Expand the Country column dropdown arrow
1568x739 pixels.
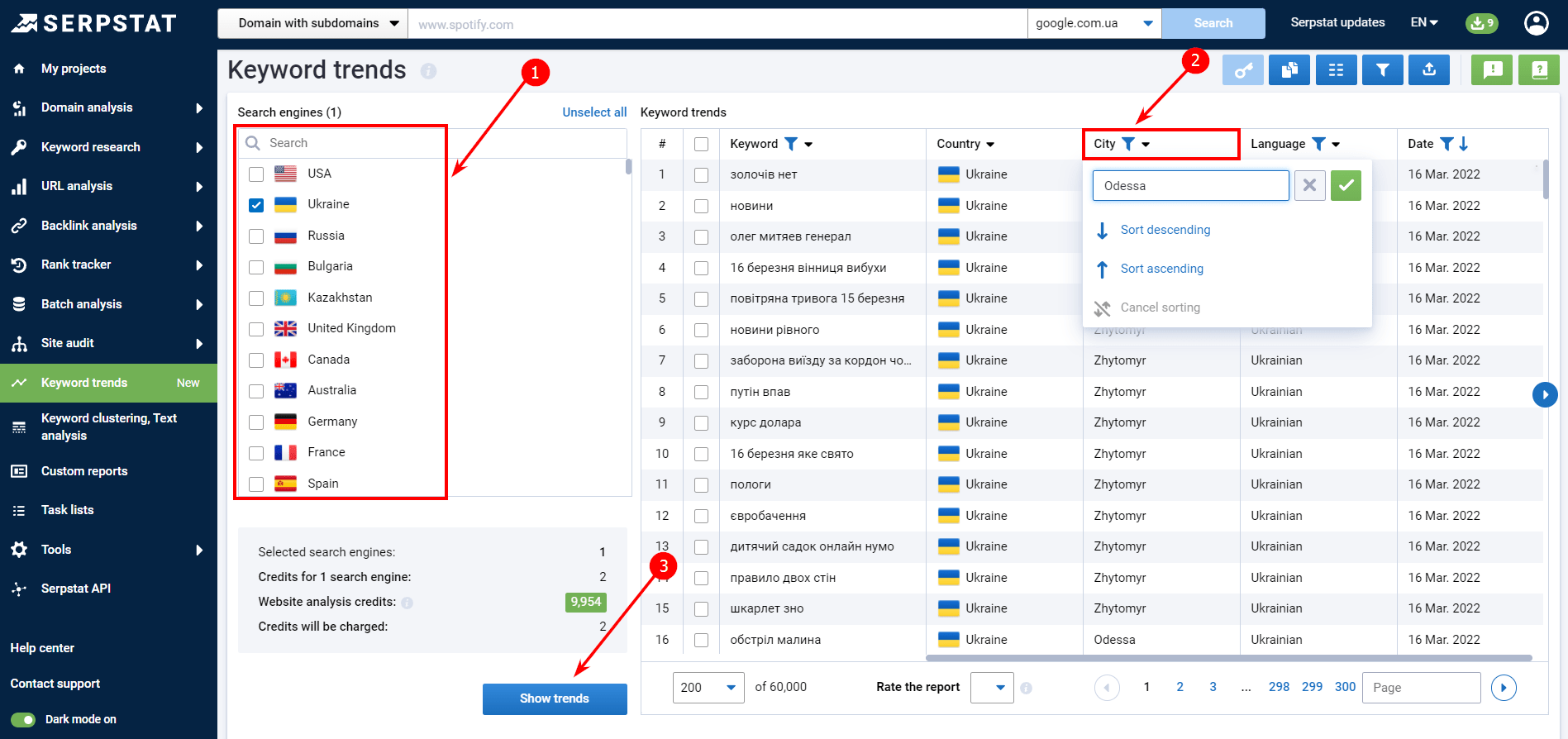tap(990, 145)
